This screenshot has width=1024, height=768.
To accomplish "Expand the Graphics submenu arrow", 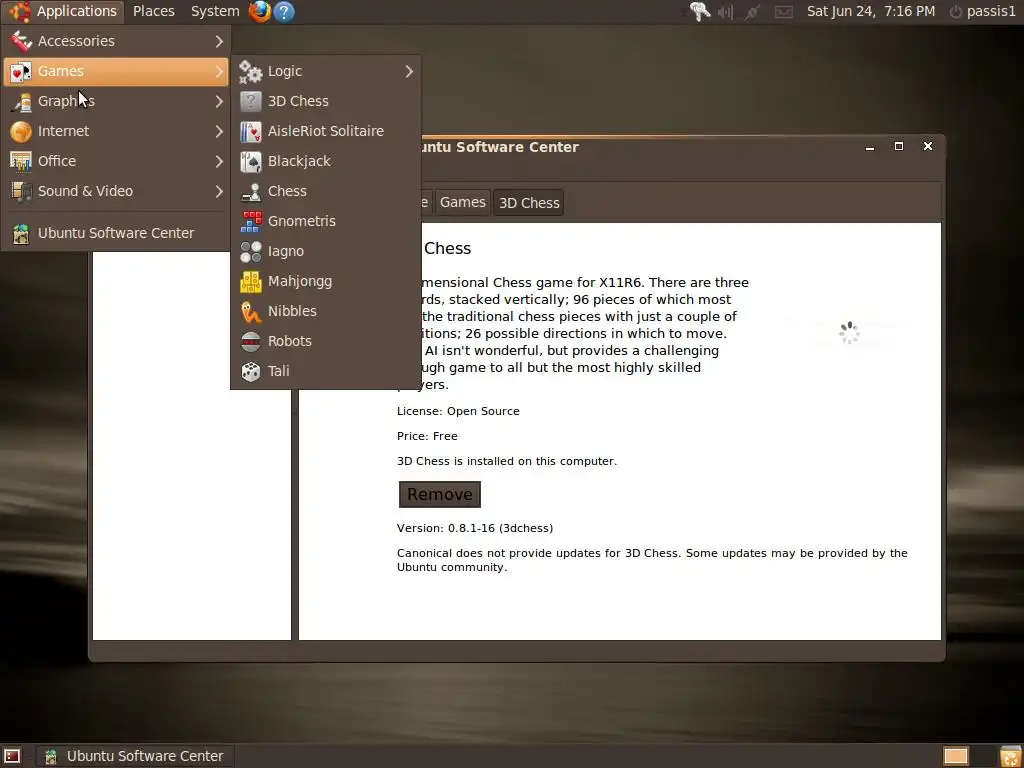I will (x=219, y=101).
